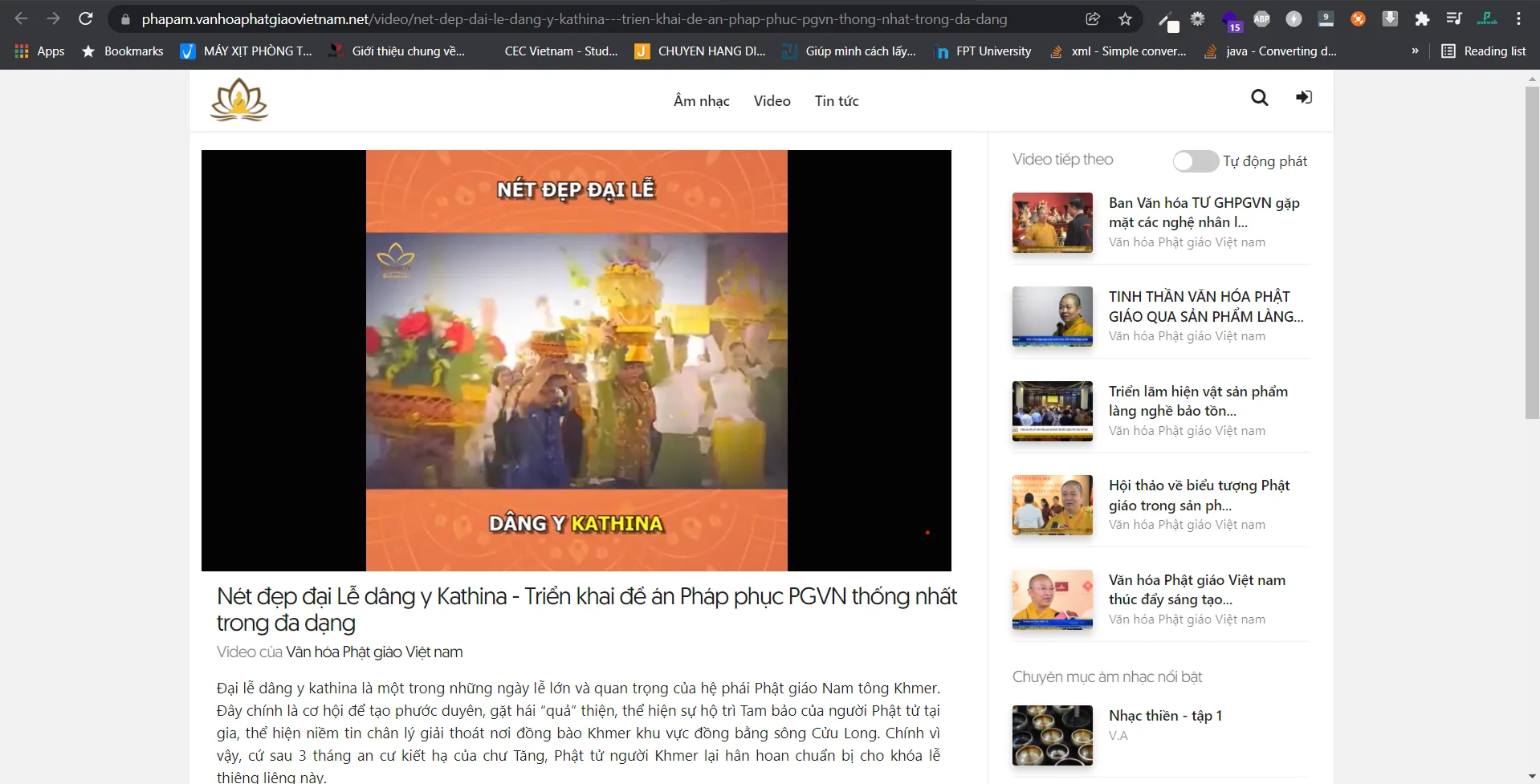Open the Video menu item
The height and width of the screenshot is (784, 1540).
772,101
